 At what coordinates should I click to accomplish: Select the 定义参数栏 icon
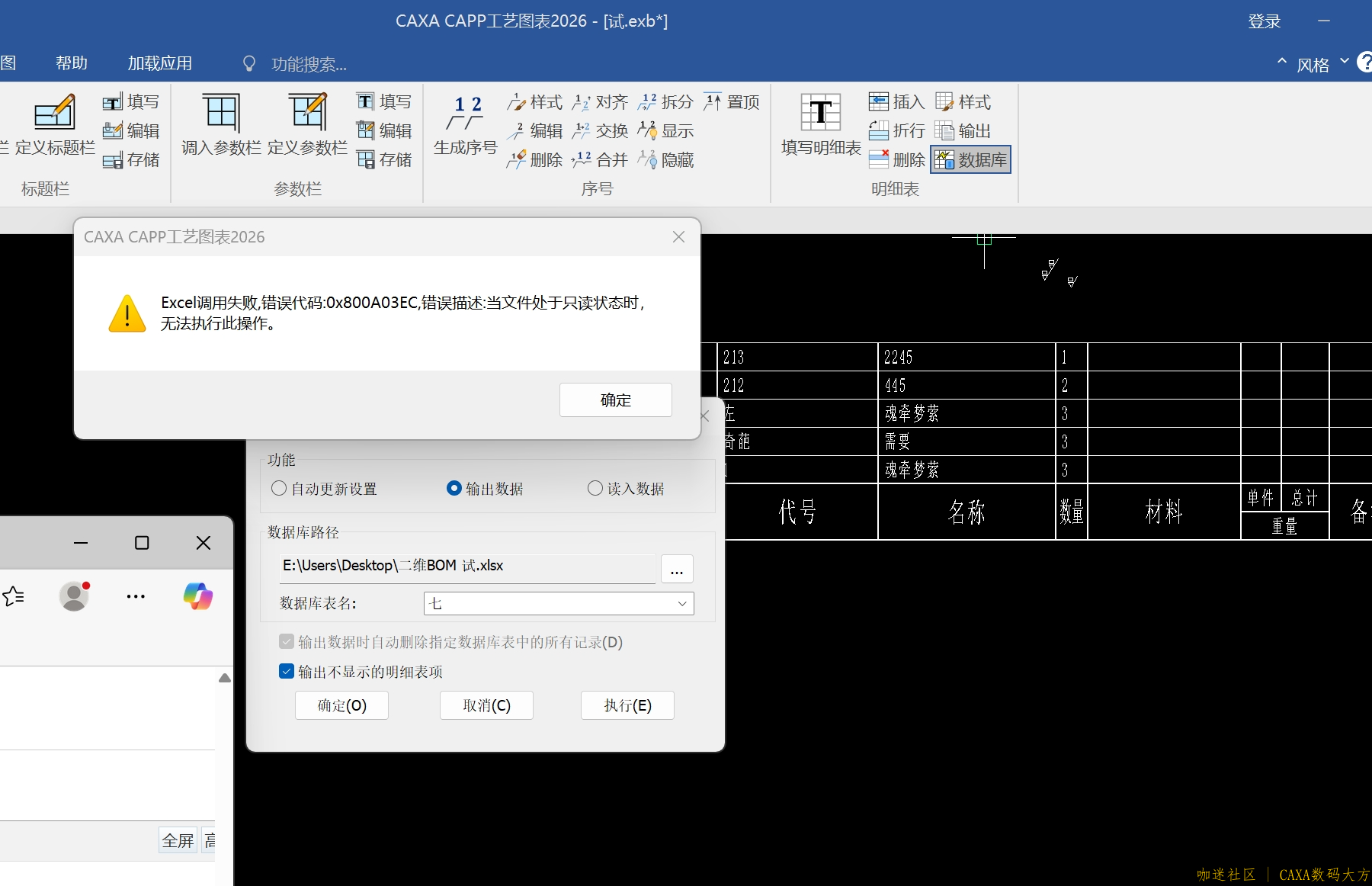tap(307, 114)
